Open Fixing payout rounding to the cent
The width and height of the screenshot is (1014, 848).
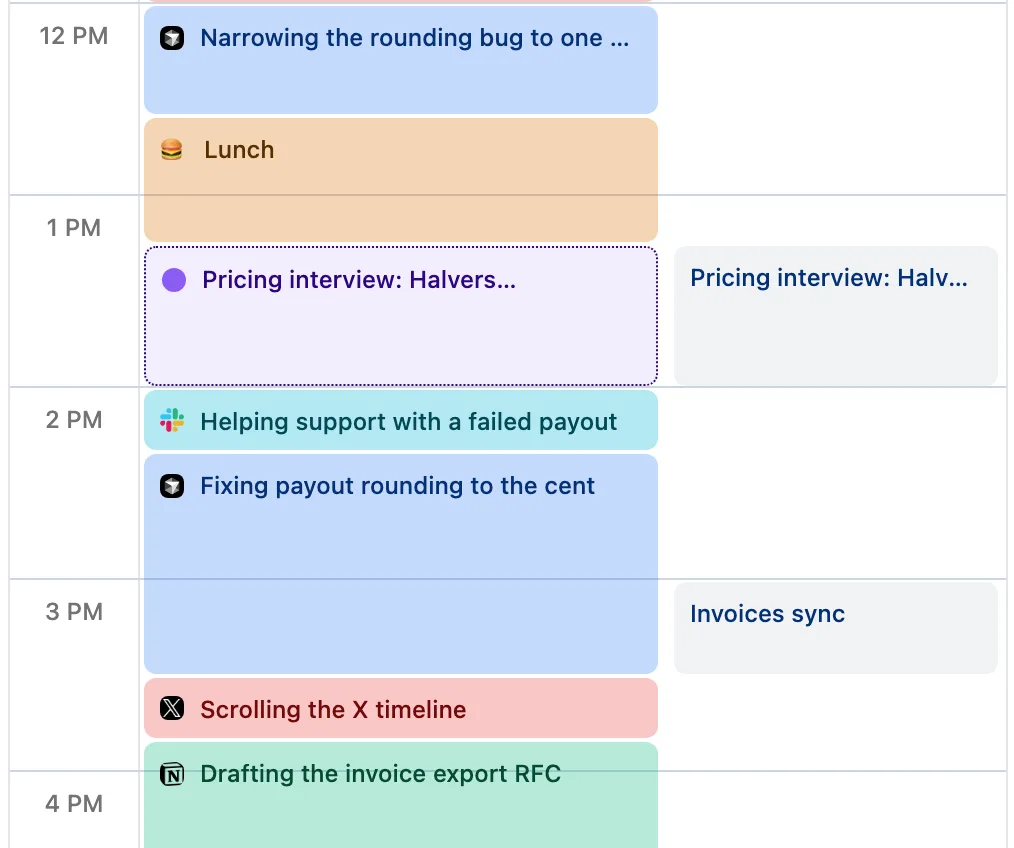tap(401, 564)
